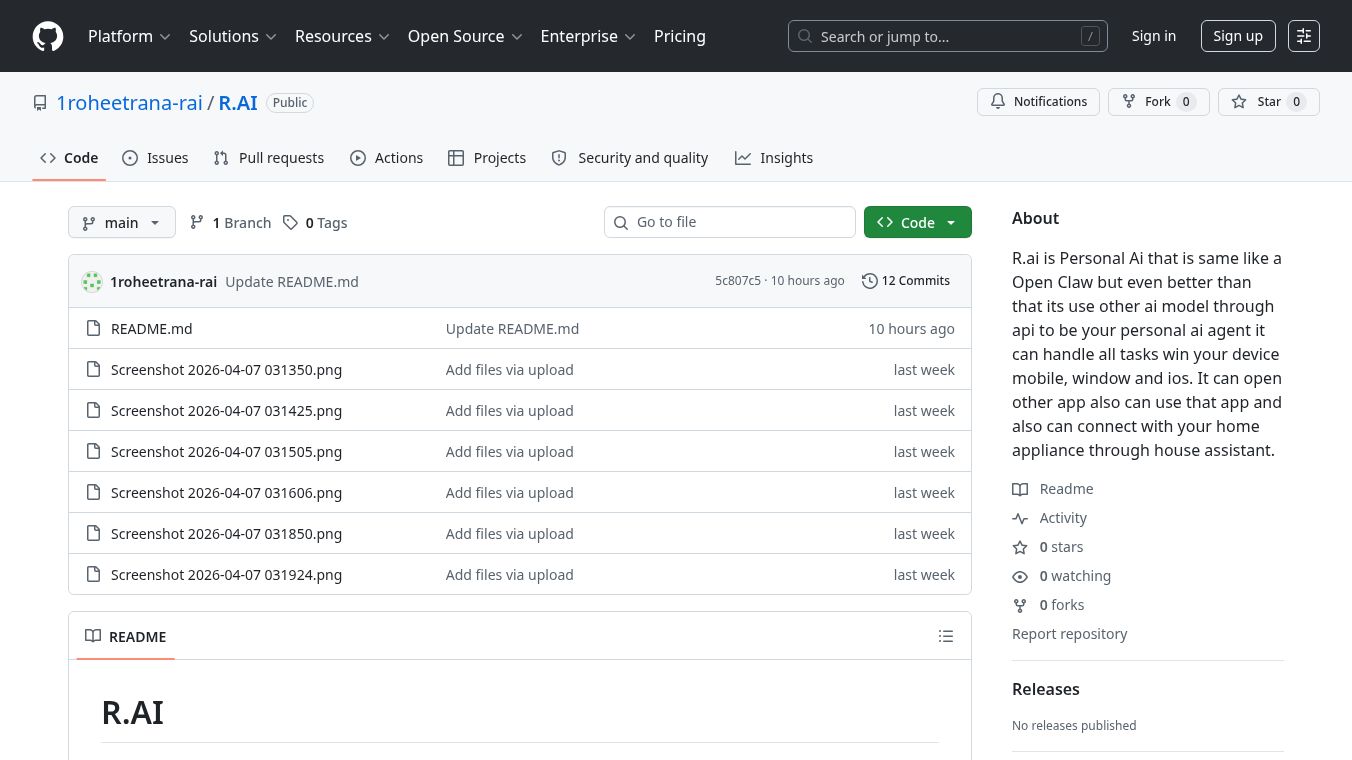Screen dimensions: 1352x760
Task: View the 0 Tags list
Action: (315, 223)
